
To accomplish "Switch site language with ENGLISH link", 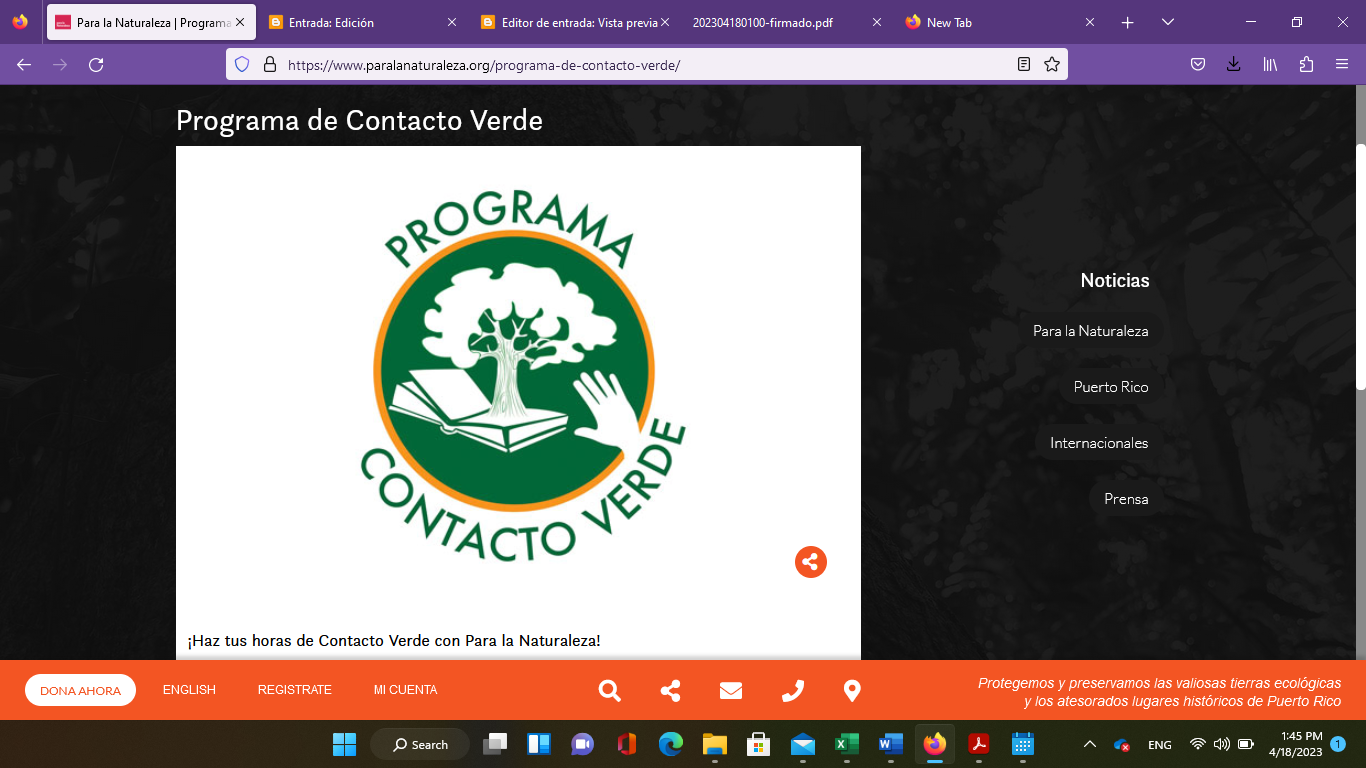I will (189, 690).
